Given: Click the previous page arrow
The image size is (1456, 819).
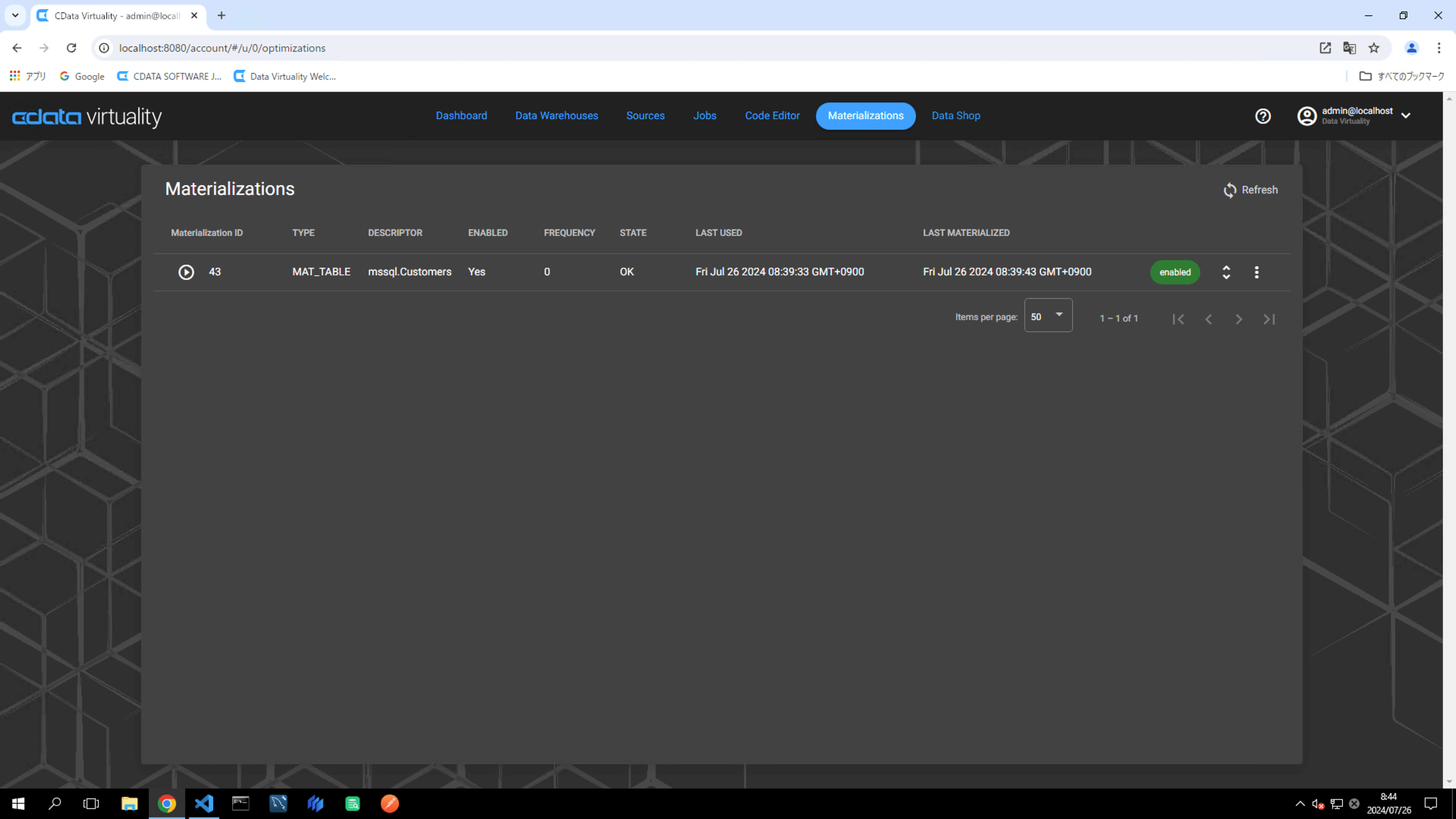Looking at the screenshot, I should pyautogui.click(x=1208, y=319).
